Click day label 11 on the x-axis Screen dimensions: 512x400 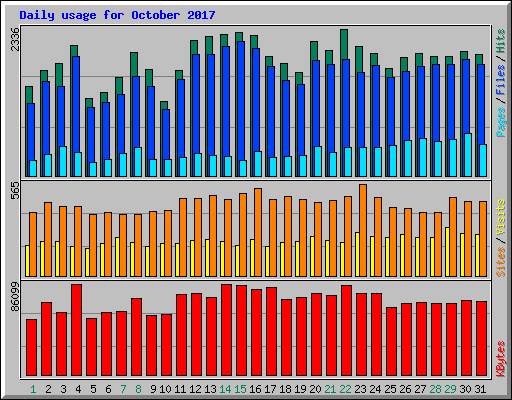[180, 389]
